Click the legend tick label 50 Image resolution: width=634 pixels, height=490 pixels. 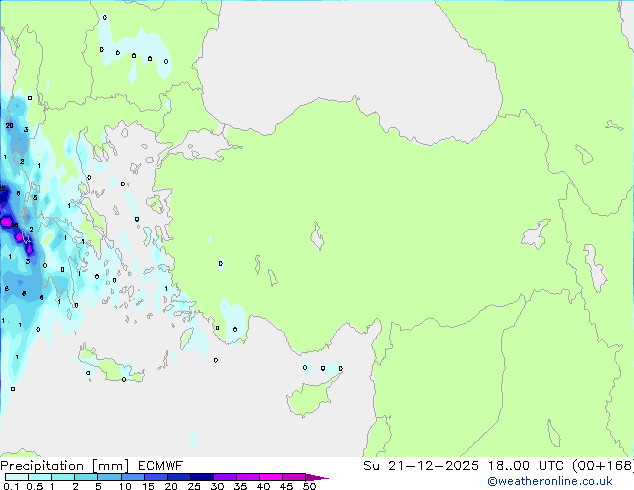point(309,487)
